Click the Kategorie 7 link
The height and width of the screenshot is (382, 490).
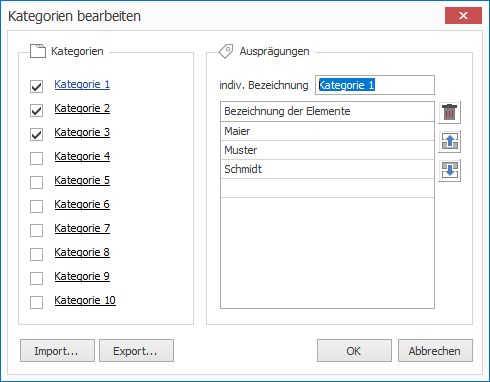82,228
